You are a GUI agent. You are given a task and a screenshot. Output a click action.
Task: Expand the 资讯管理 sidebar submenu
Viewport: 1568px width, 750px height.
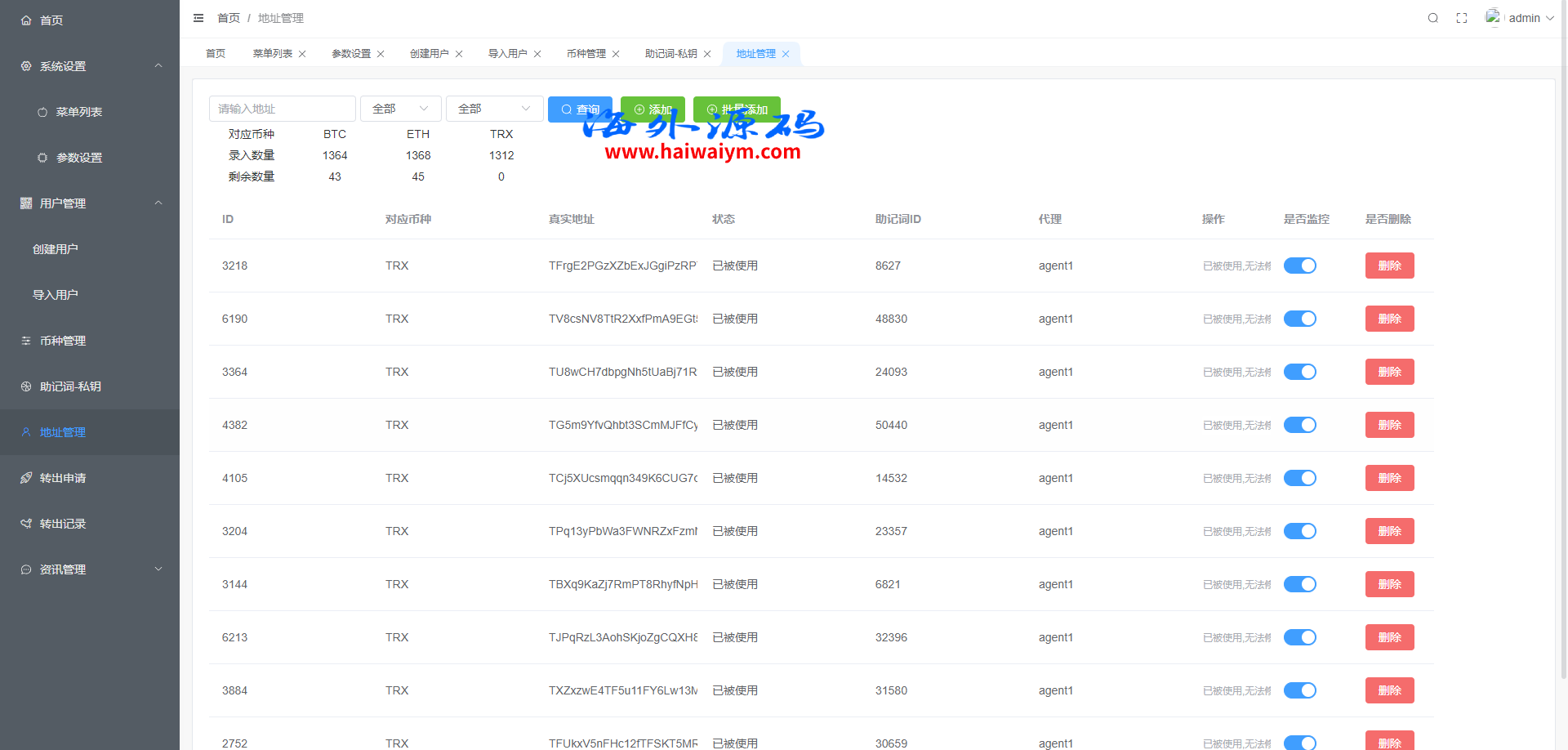click(x=90, y=569)
